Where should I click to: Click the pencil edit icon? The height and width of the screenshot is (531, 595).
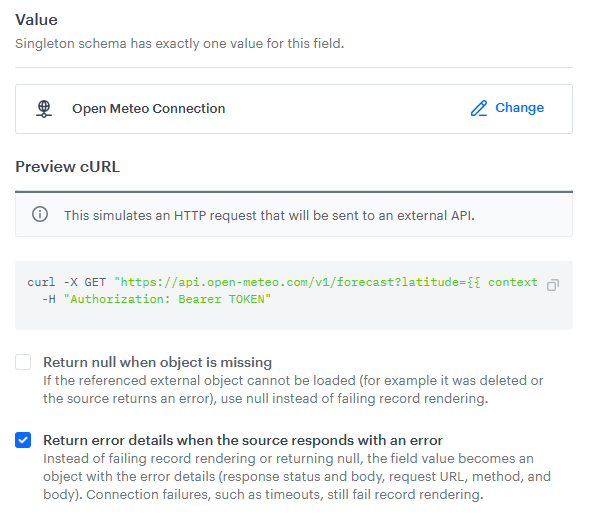pos(479,109)
